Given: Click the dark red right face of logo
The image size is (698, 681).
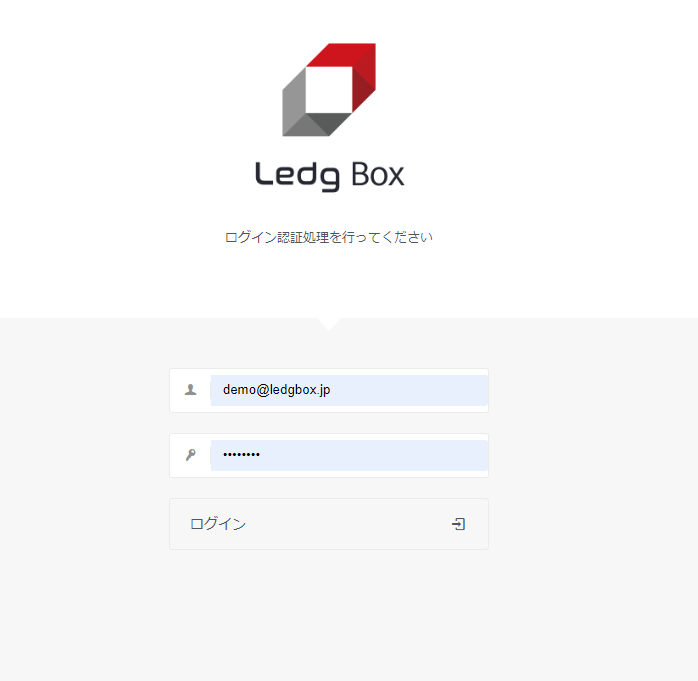Looking at the screenshot, I should [364, 78].
